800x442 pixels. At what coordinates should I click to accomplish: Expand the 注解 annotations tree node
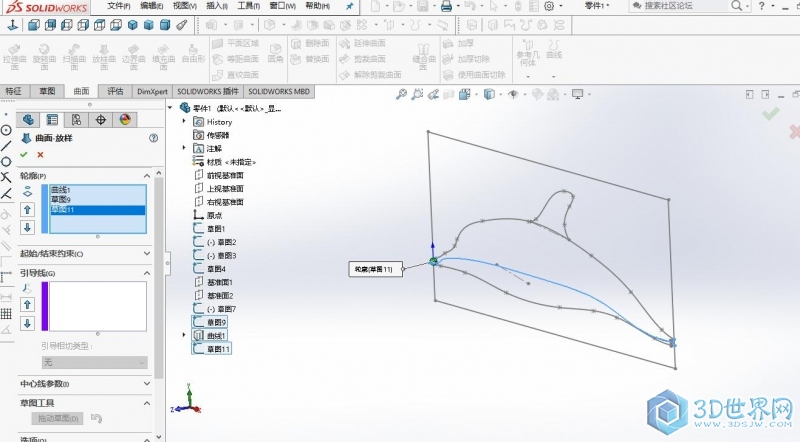pos(184,148)
